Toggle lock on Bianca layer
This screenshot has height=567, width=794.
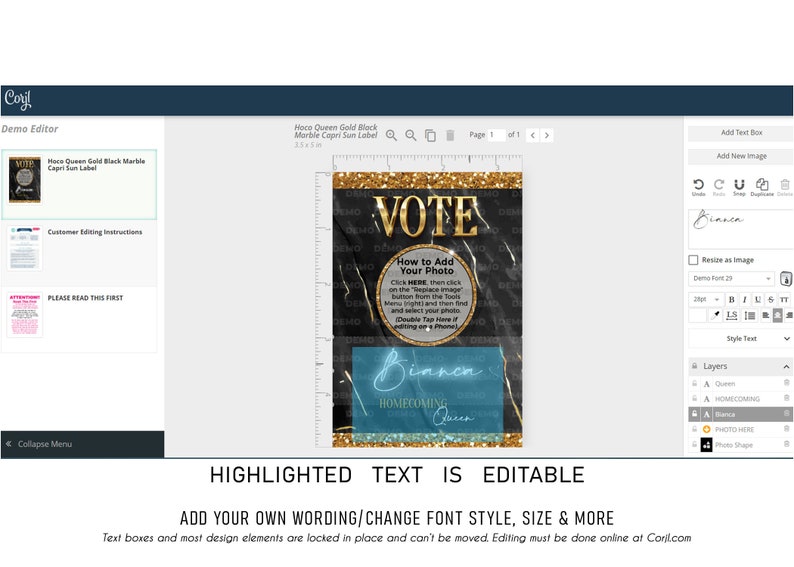click(695, 414)
